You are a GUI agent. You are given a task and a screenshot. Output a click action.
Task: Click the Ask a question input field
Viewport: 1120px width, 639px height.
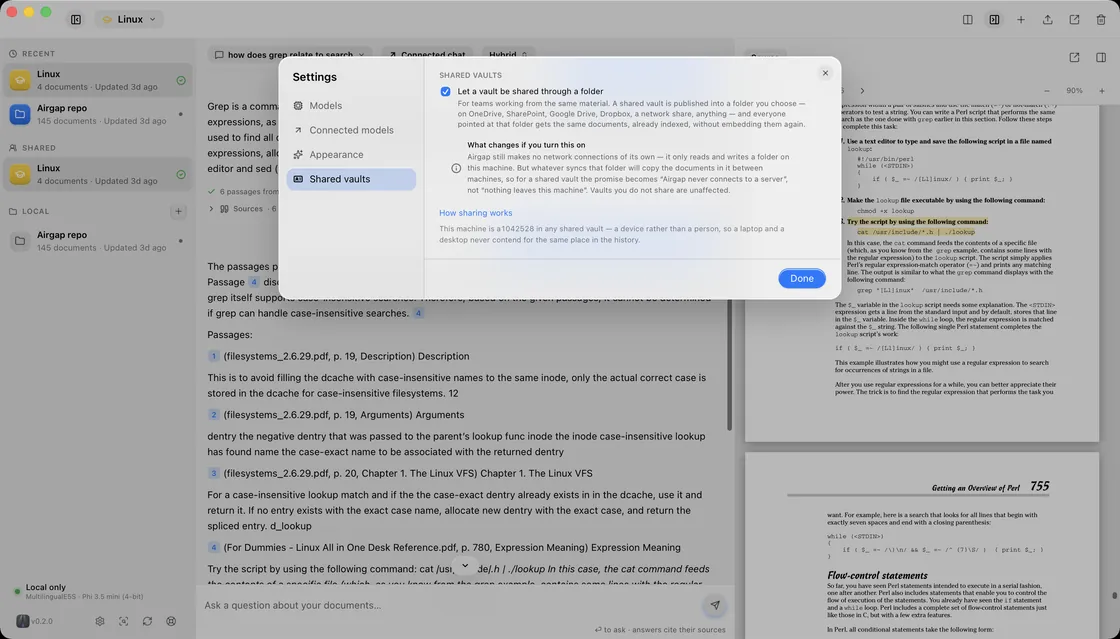point(450,605)
